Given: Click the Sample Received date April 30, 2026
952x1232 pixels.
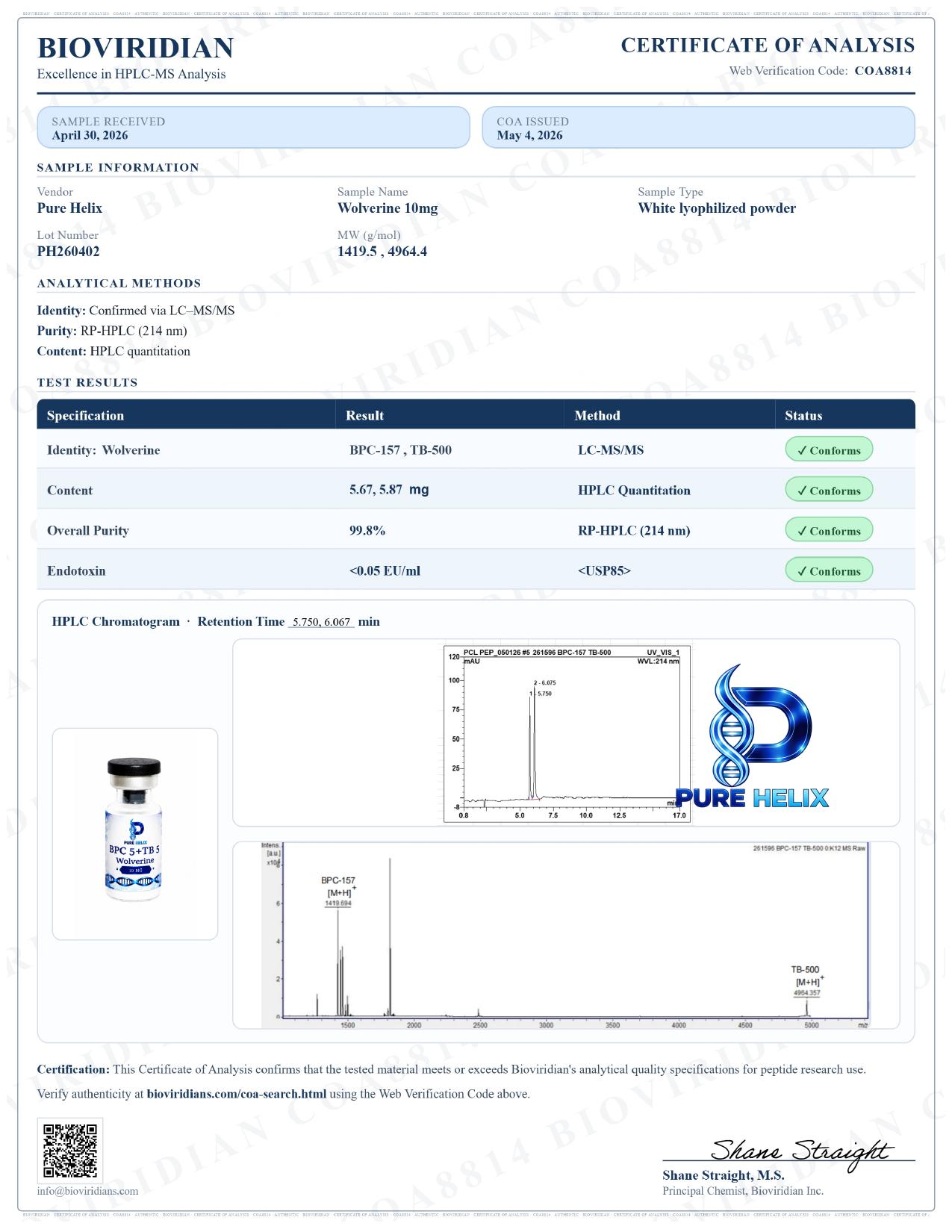Looking at the screenshot, I should pos(90,135).
